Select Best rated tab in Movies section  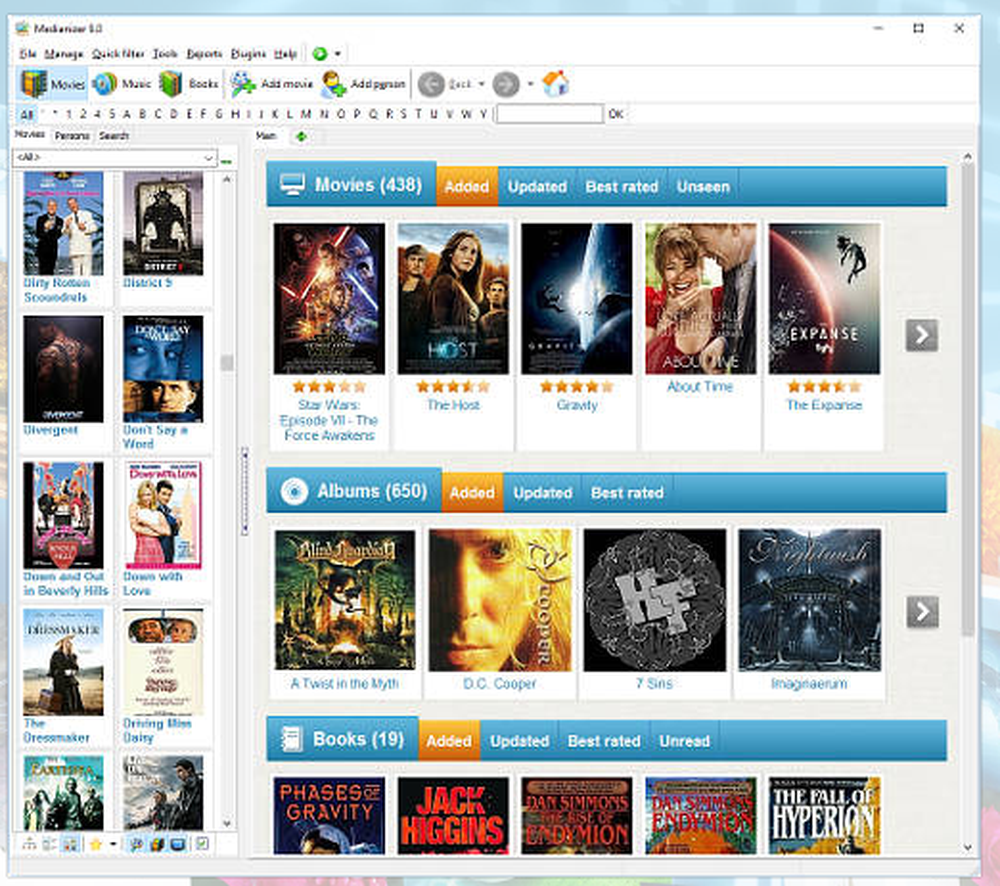(x=622, y=187)
